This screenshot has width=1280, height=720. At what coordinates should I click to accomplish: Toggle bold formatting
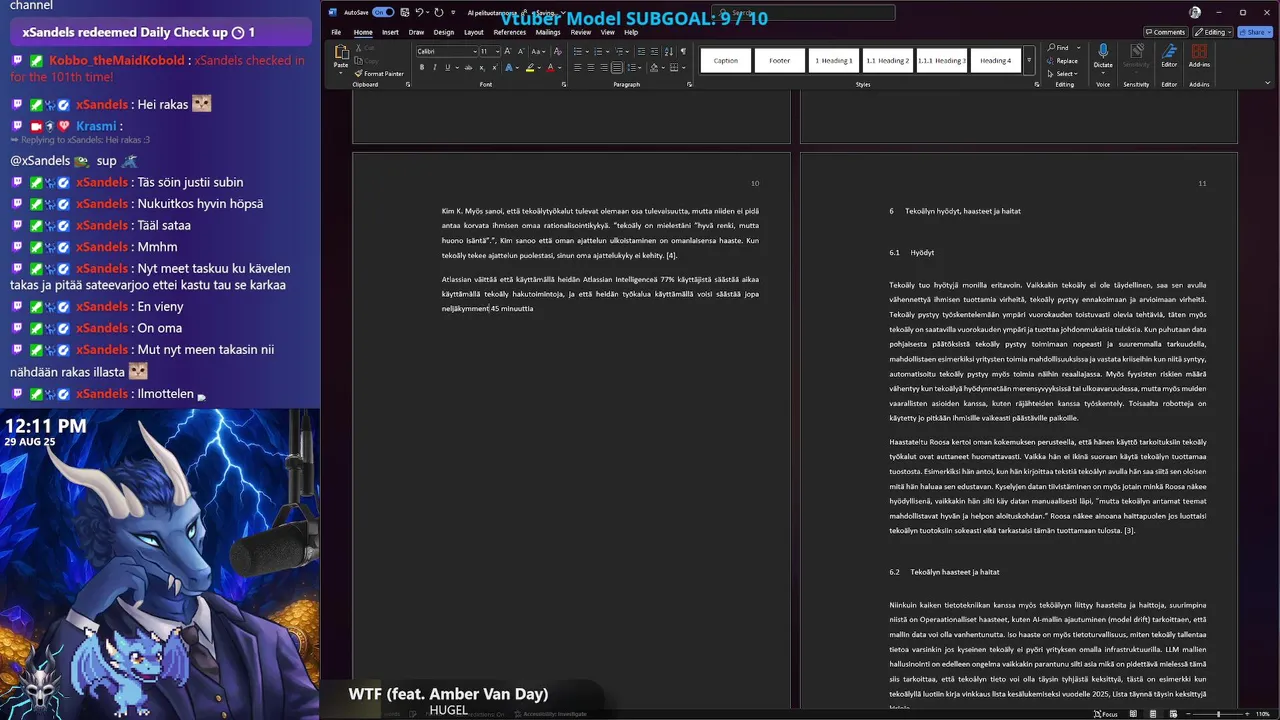point(422,67)
